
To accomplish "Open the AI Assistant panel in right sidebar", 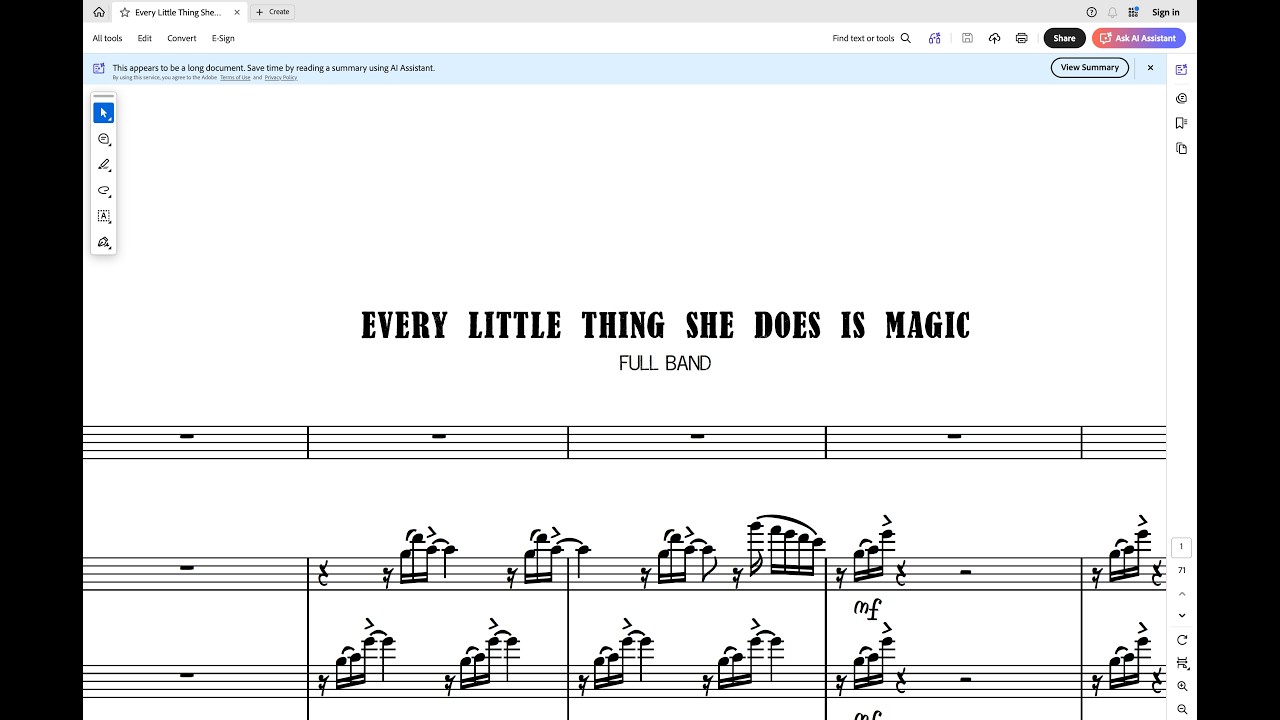I will [x=1181, y=70].
